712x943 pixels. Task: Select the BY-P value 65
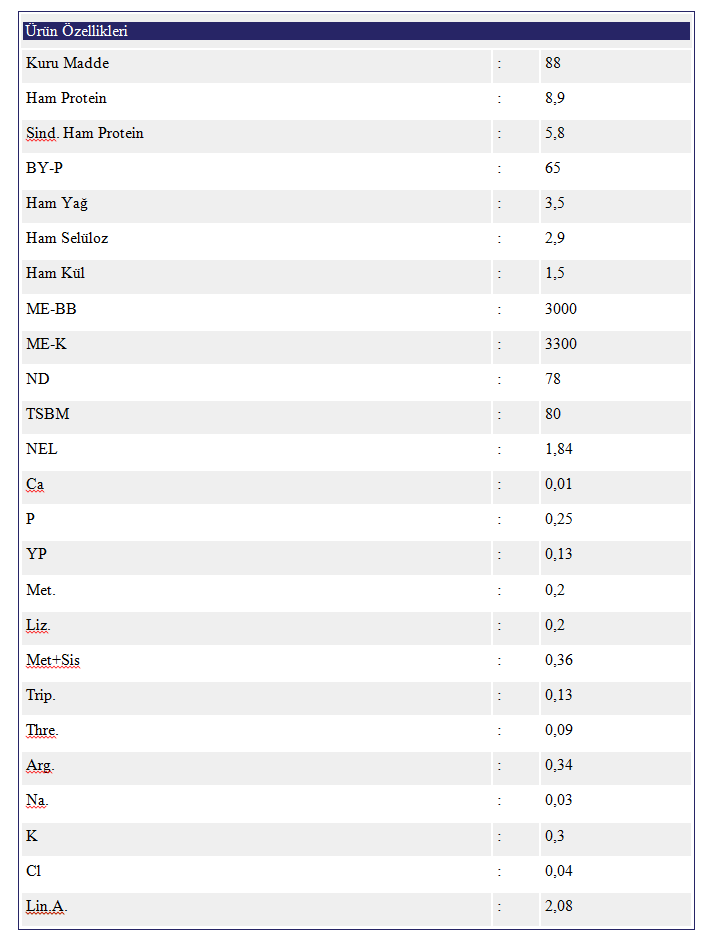[x=553, y=169]
